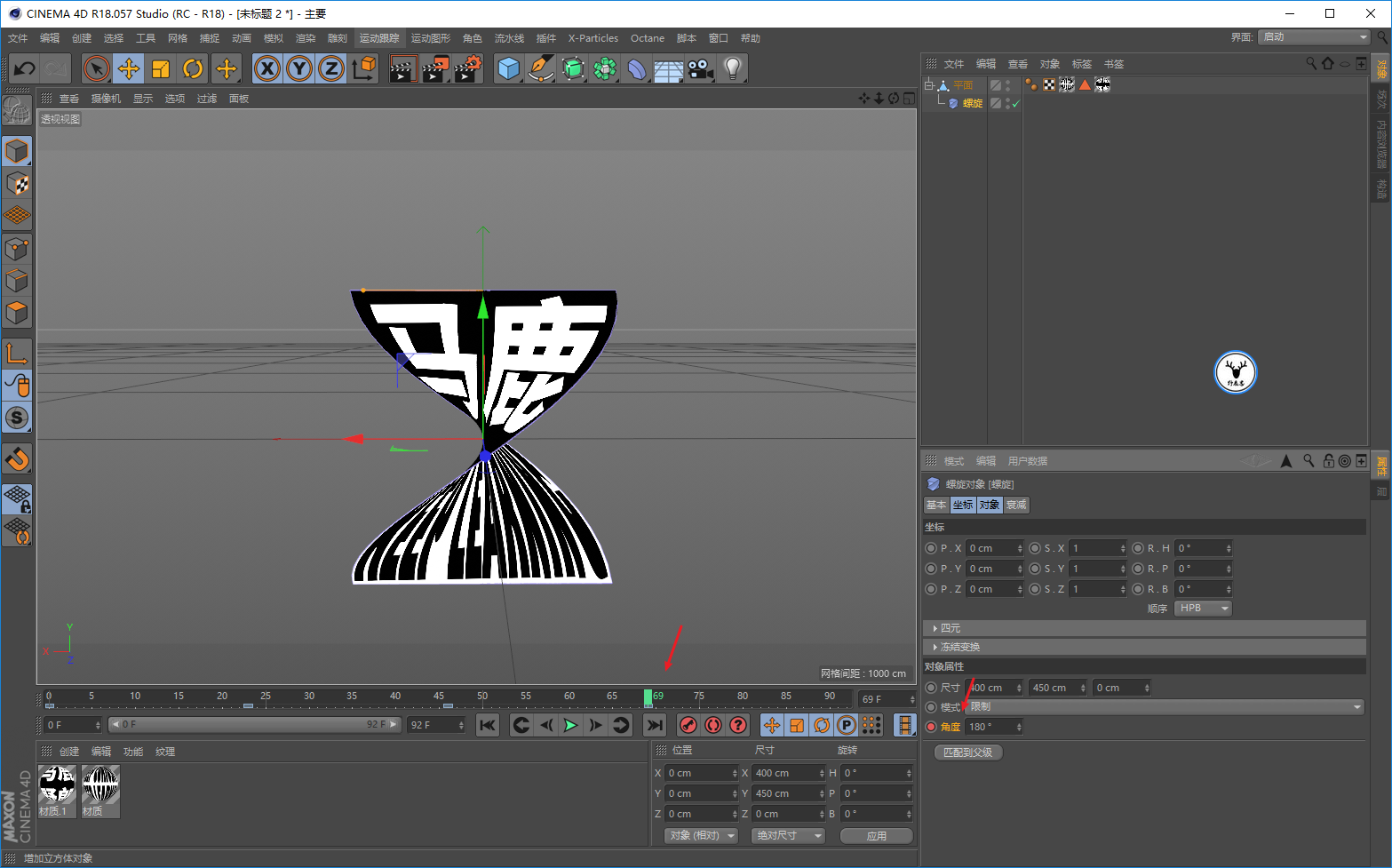The width and height of the screenshot is (1392, 868).
Task: Open the 运动跟踪 menu
Action: click(379, 38)
